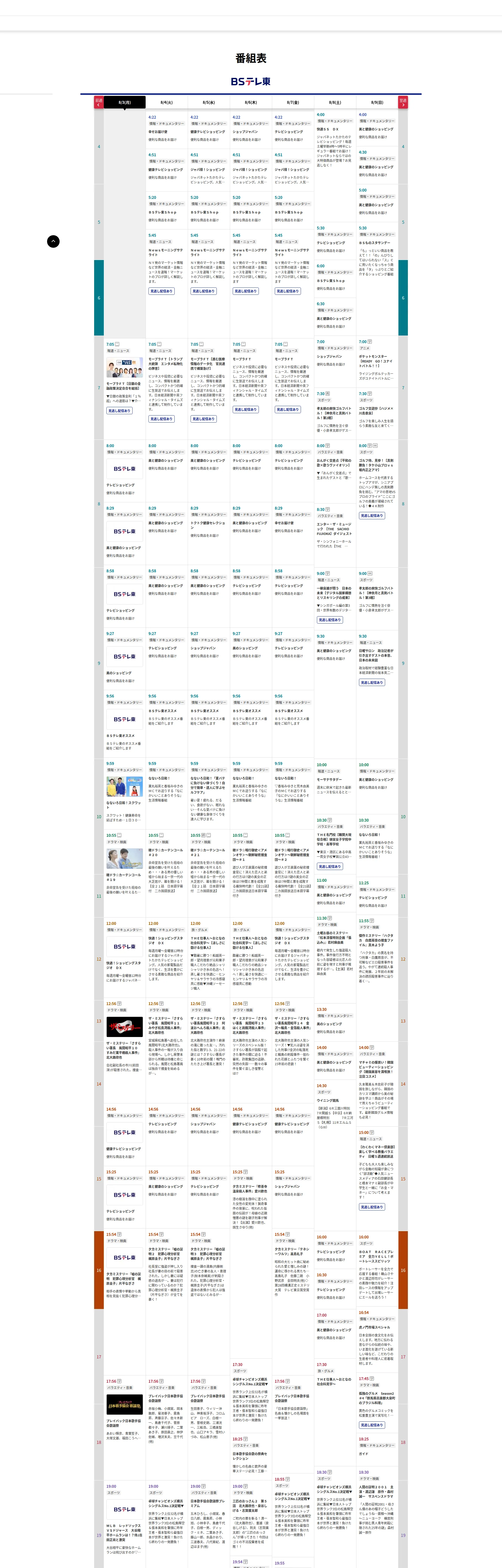The width and height of the screenshot is (502, 1568).
Task: Open the 8/8(土) day tab
Action: 335,102
